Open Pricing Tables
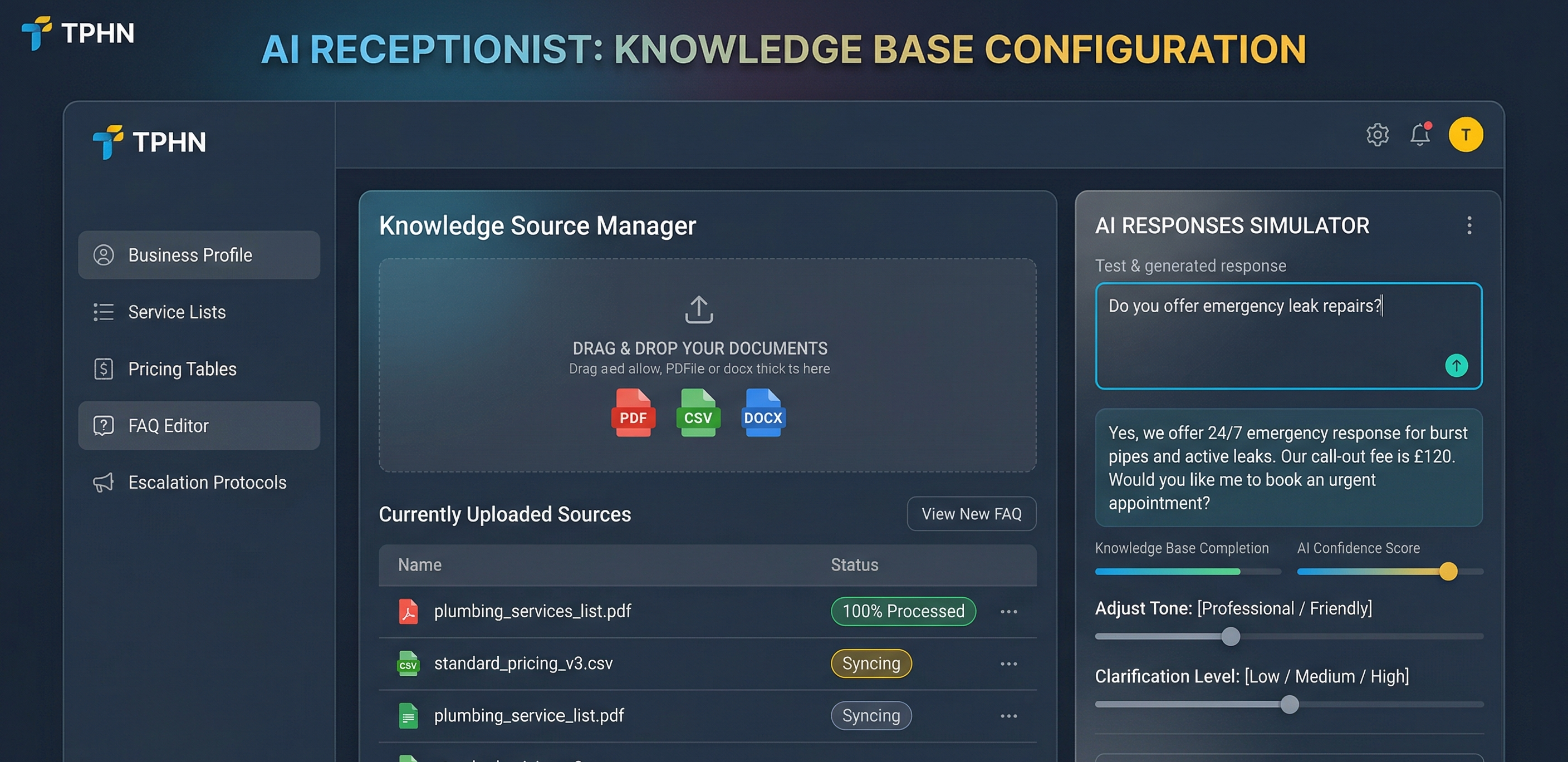Screen dimensions: 1568x762 pos(199,369)
